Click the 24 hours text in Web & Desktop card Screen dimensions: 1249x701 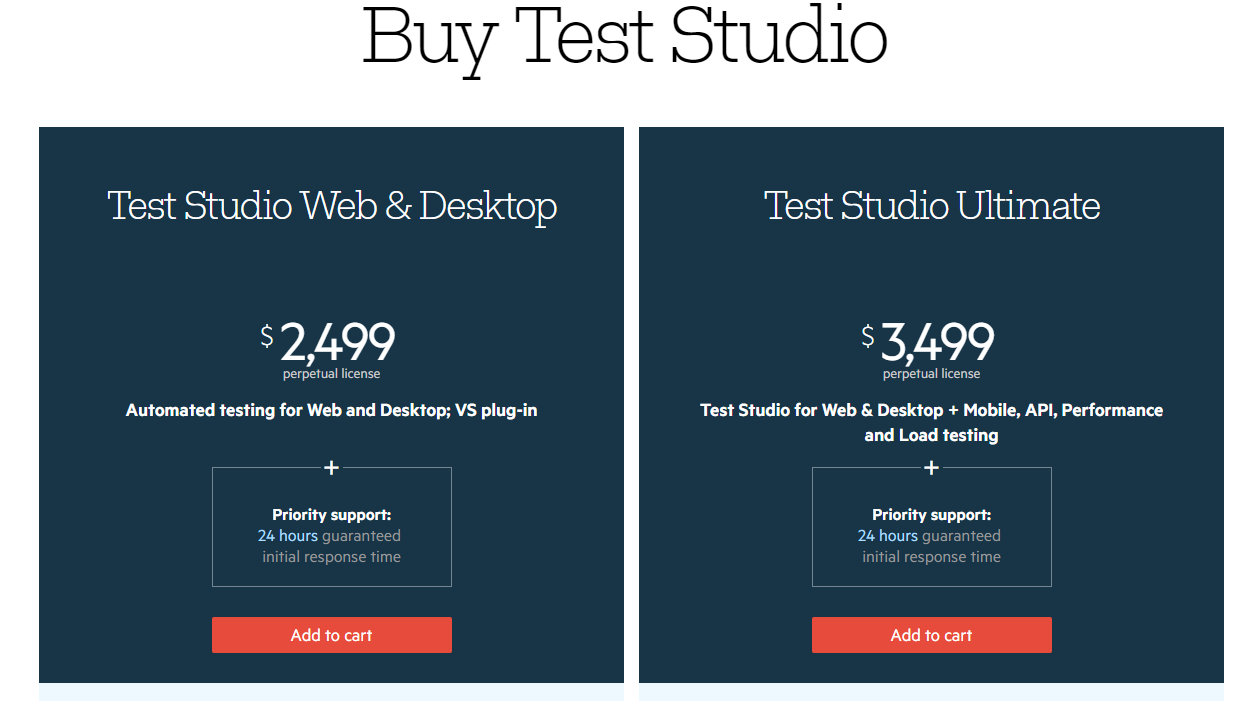(x=288, y=536)
